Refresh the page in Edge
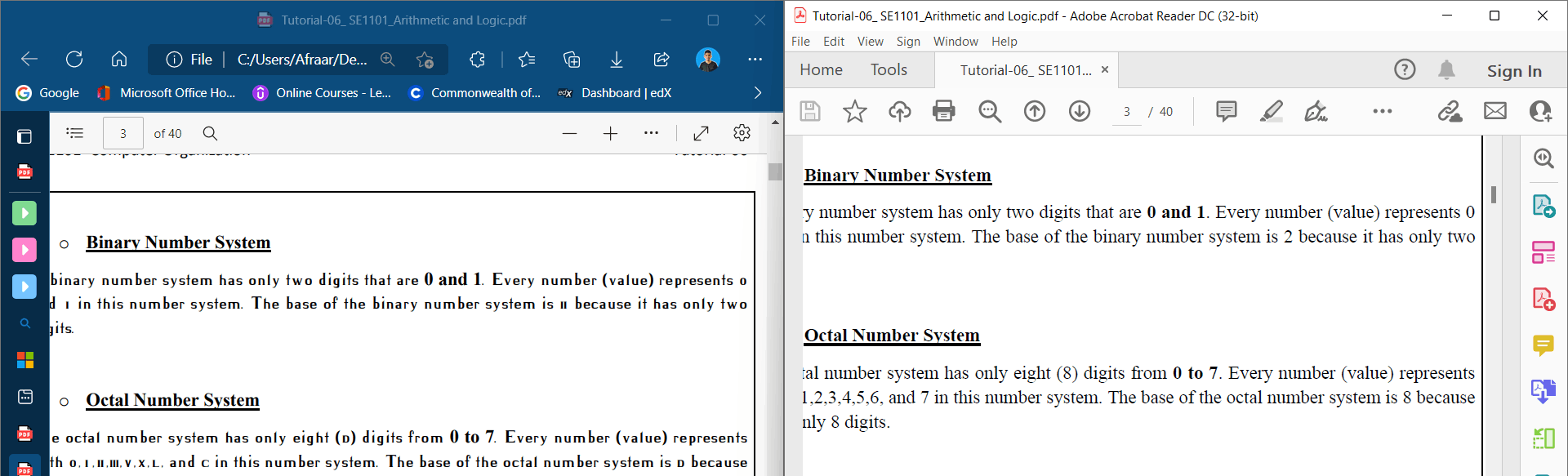Screen dimensions: 1568x476 (74, 59)
